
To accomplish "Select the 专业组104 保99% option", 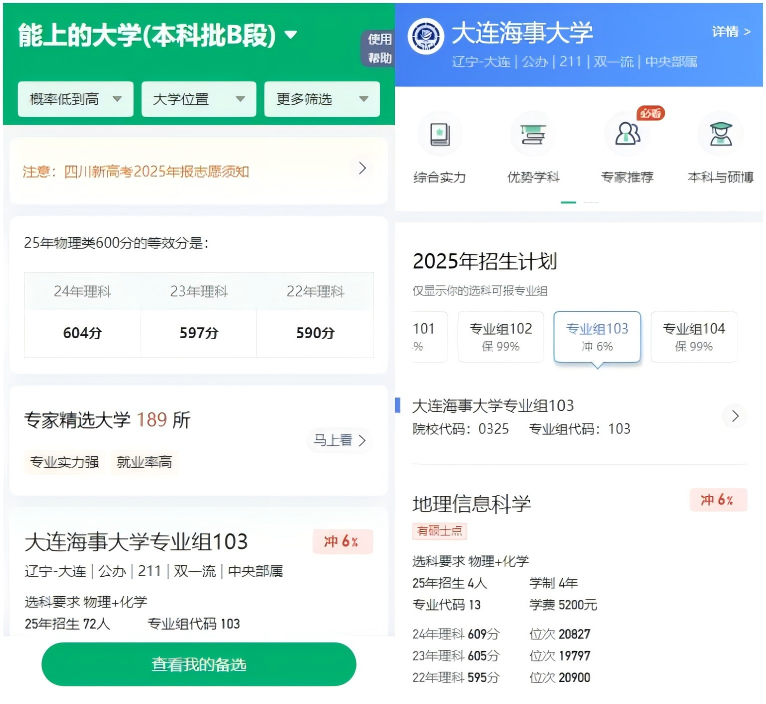I will (693, 336).
